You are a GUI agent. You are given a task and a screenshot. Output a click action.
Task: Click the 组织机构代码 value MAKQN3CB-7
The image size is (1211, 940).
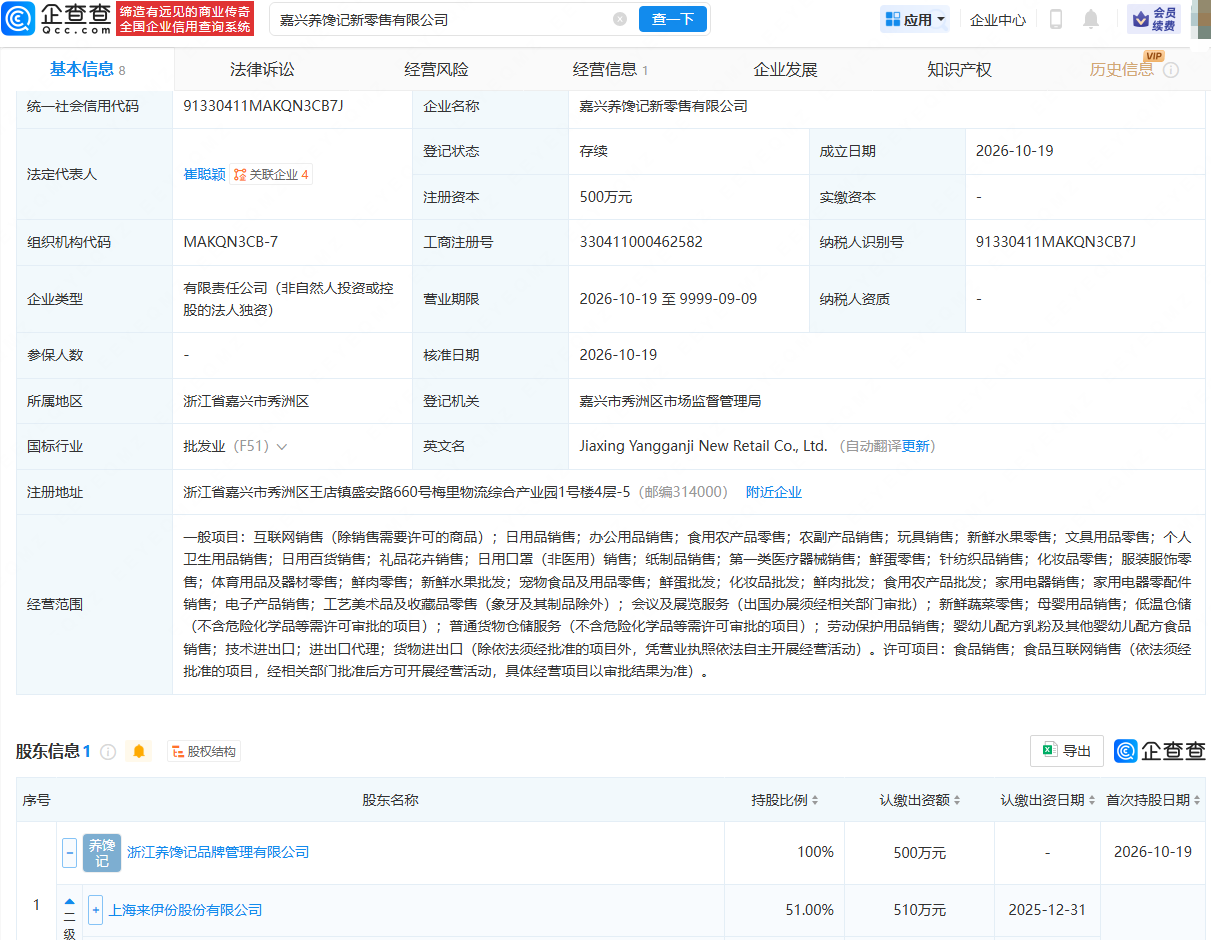pyautogui.click(x=231, y=242)
